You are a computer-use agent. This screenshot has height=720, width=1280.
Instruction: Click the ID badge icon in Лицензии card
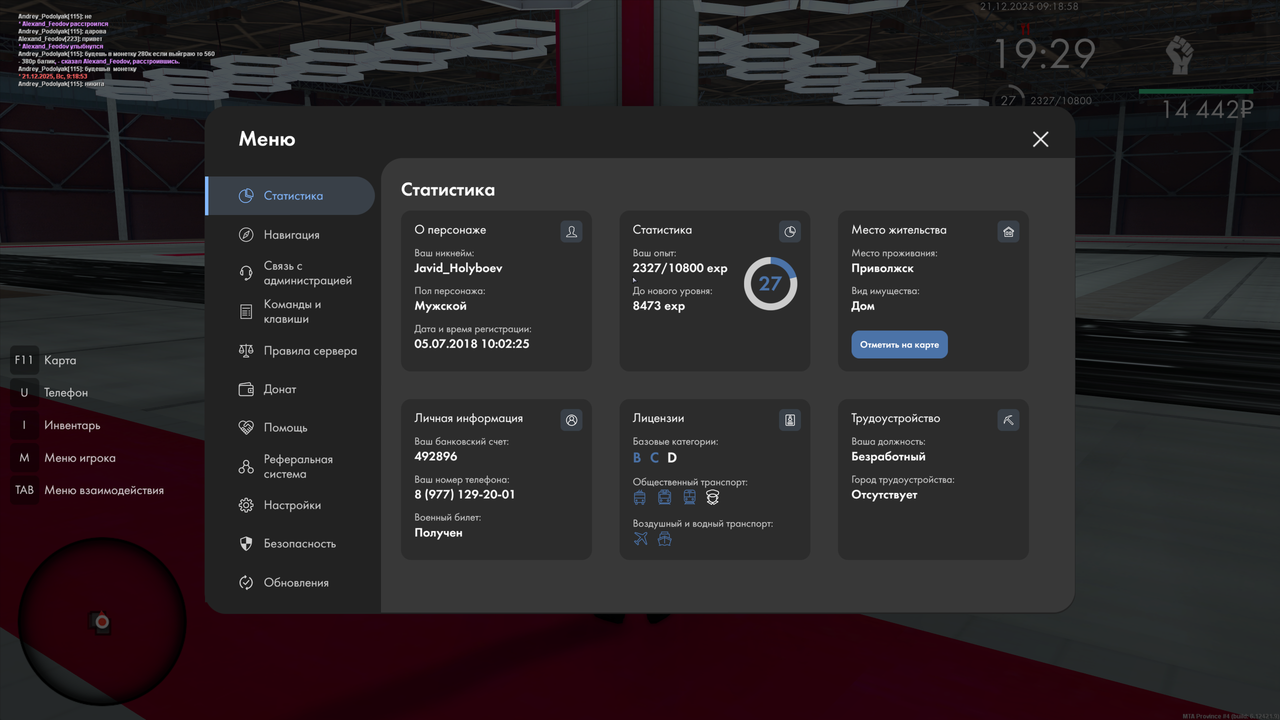[x=790, y=420]
